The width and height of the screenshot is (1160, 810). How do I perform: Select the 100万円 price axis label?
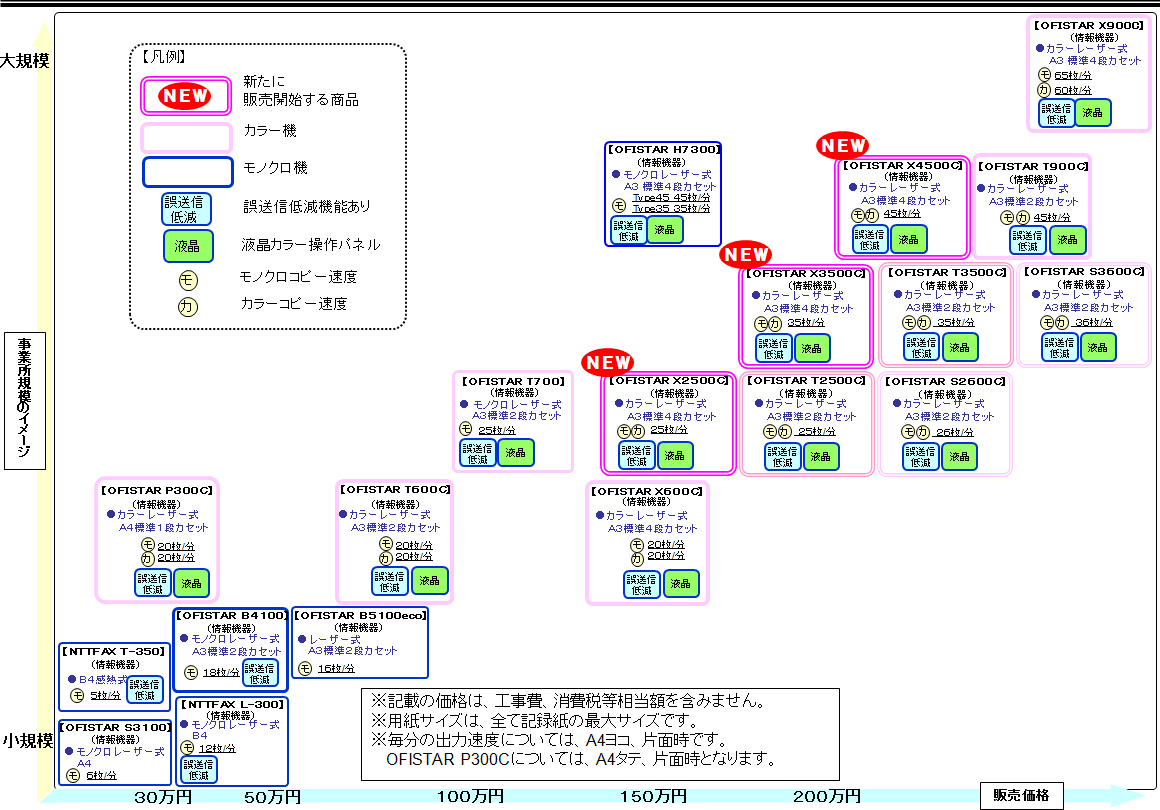click(471, 797)
